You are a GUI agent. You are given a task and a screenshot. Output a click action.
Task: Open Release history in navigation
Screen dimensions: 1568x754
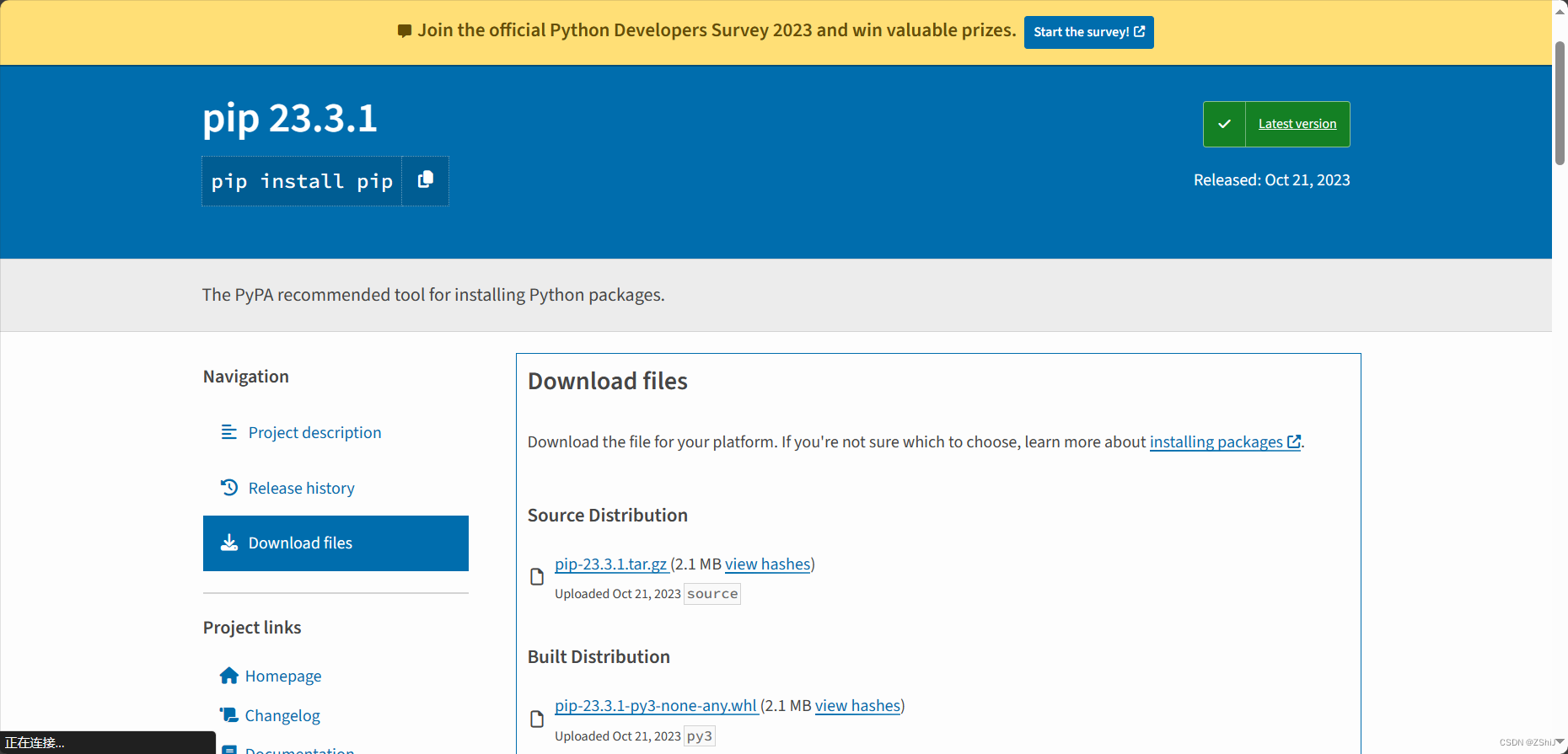coord(301,488)
